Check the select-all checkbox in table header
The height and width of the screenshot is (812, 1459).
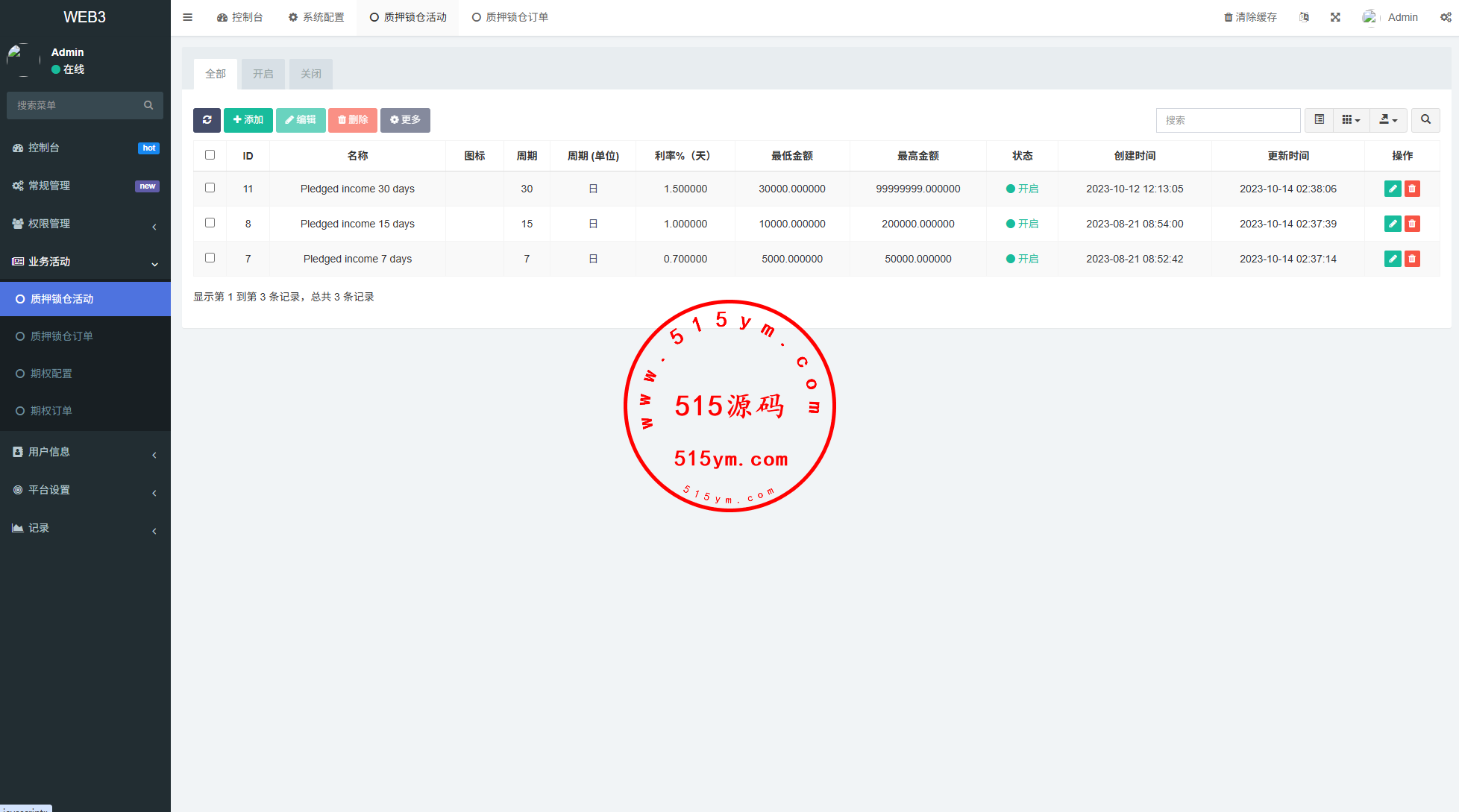(x=210, y=155)
